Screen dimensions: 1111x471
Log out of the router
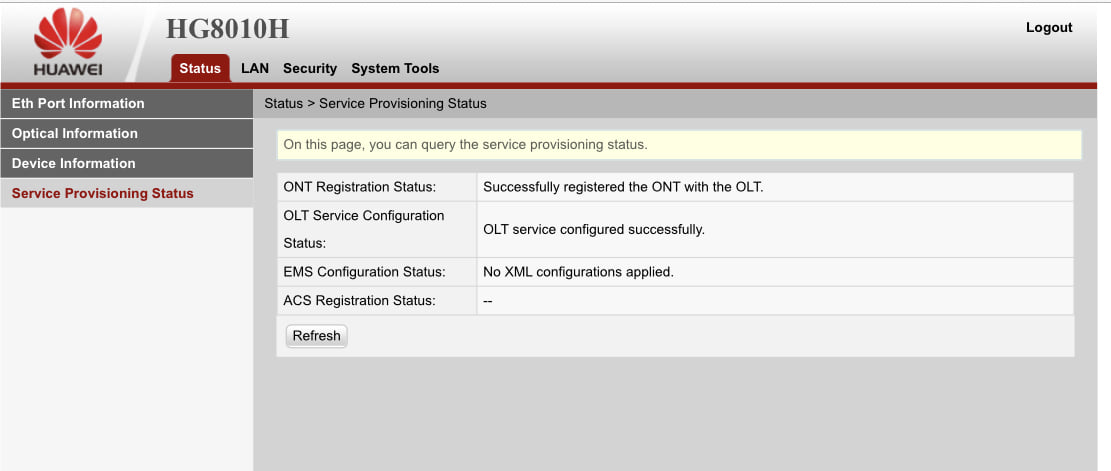[x=1048, y=28]
